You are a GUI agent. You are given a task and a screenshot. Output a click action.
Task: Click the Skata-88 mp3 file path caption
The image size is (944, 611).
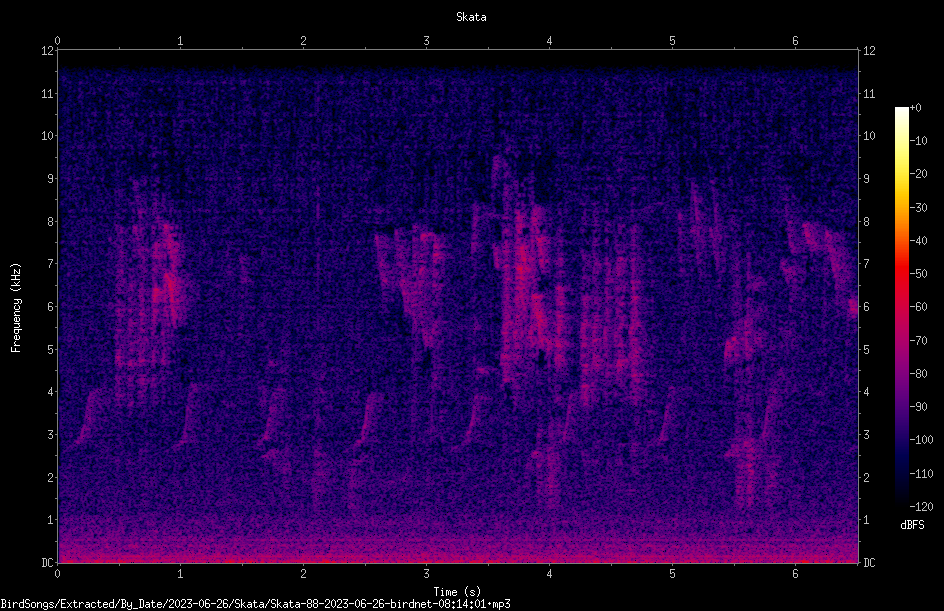[255, 604]
